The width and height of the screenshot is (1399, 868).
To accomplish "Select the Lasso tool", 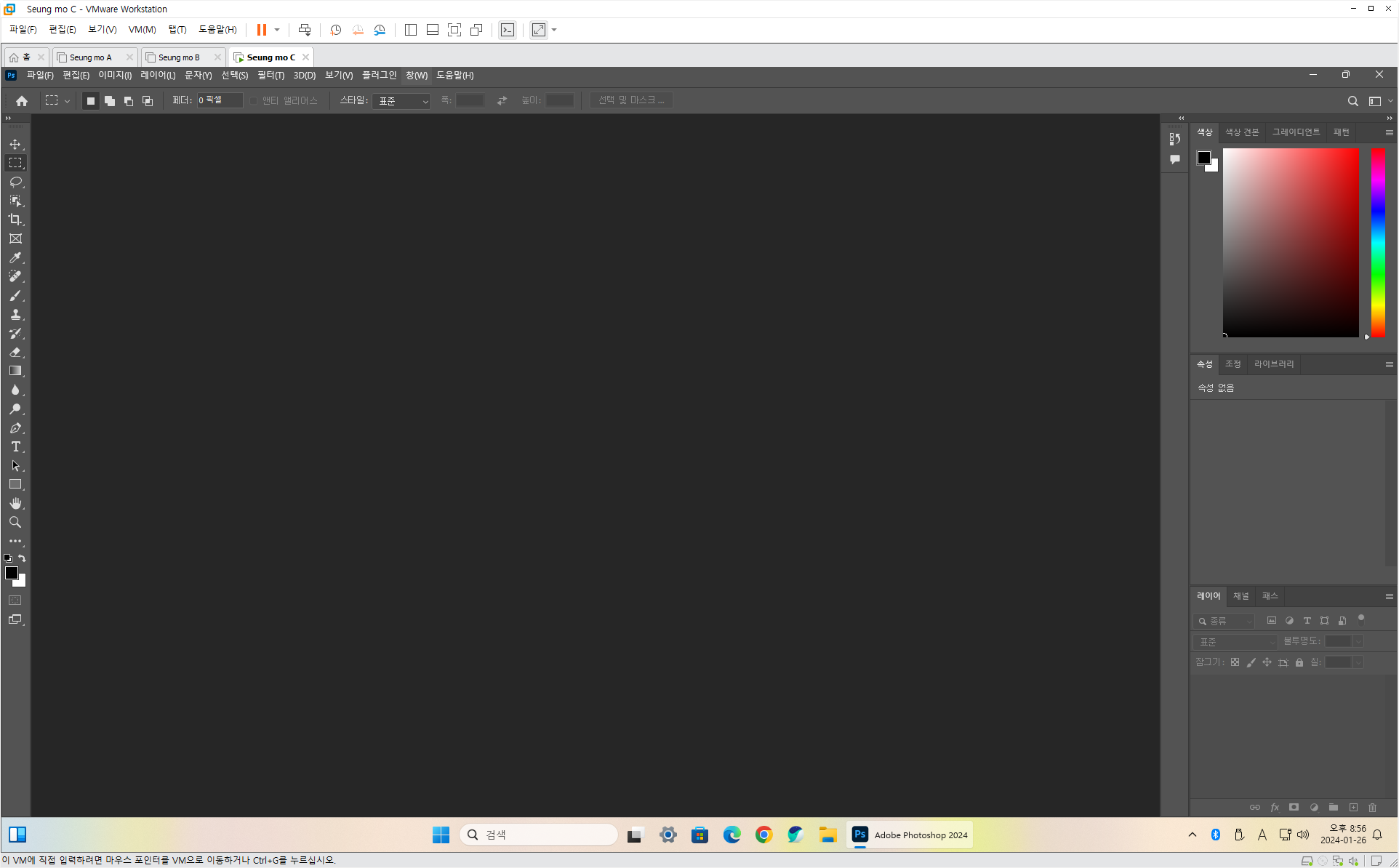I will pos(15,182).
